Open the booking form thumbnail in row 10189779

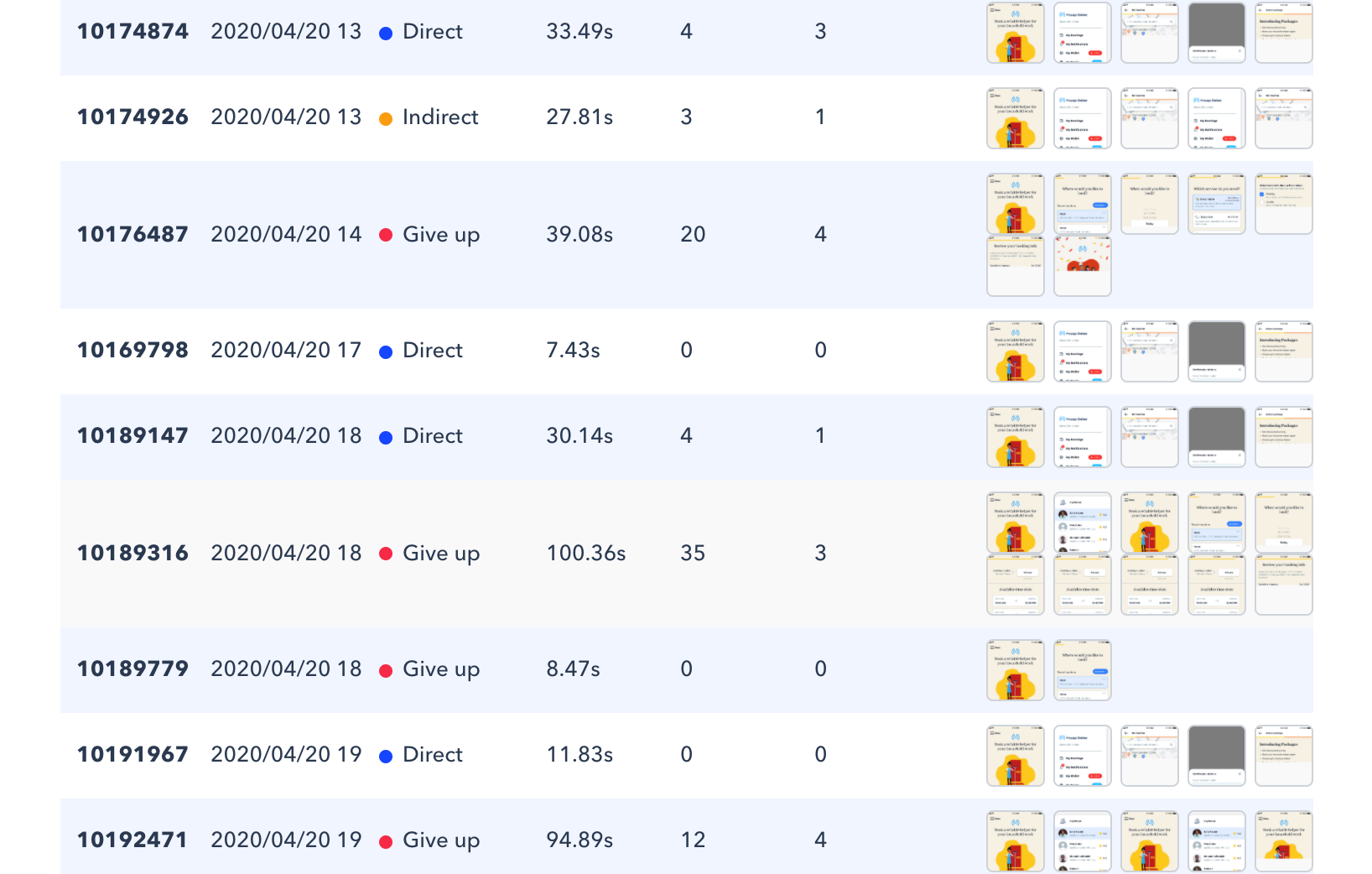click(x=1083, y=670)
